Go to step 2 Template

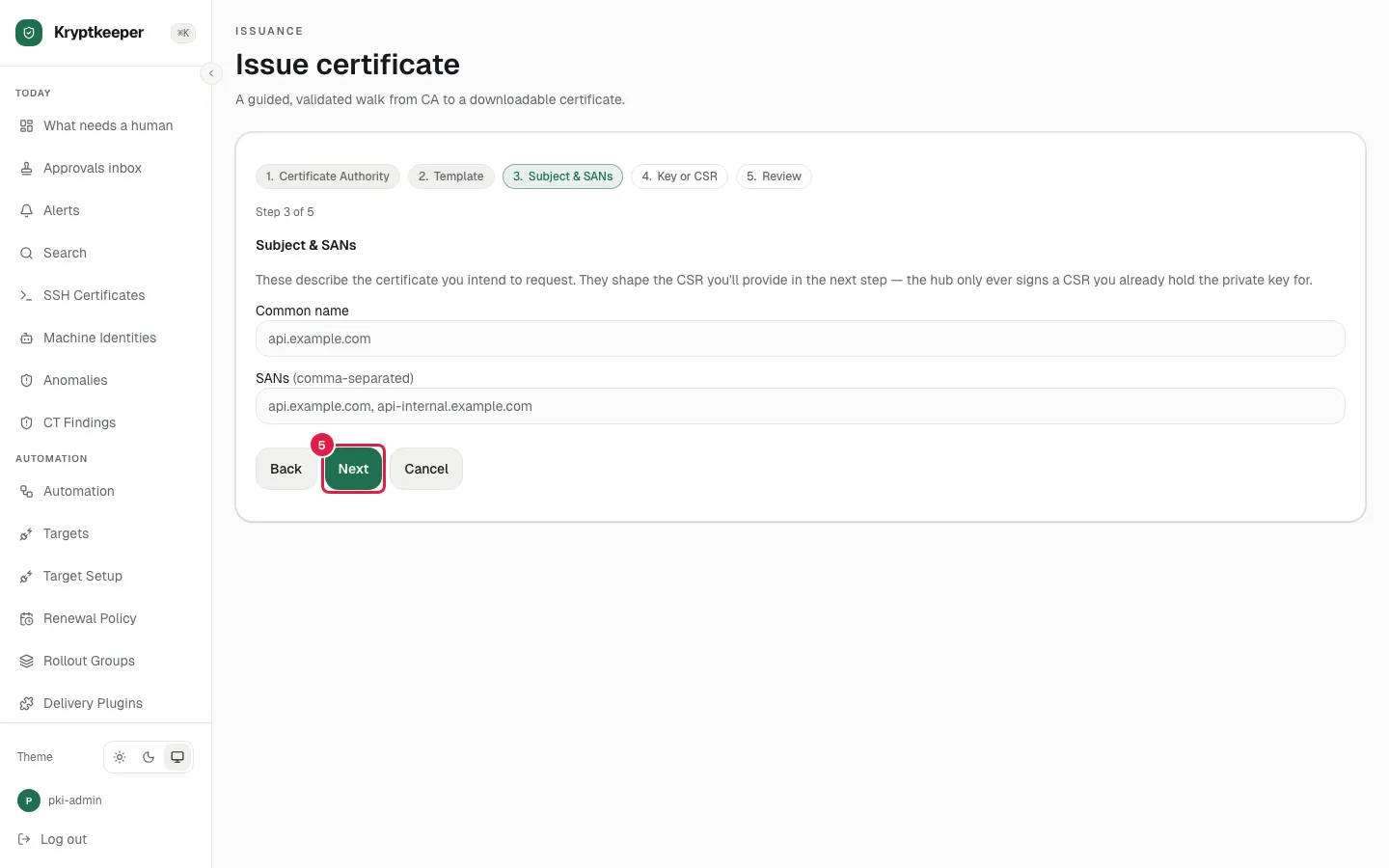[x=451, y=176]
